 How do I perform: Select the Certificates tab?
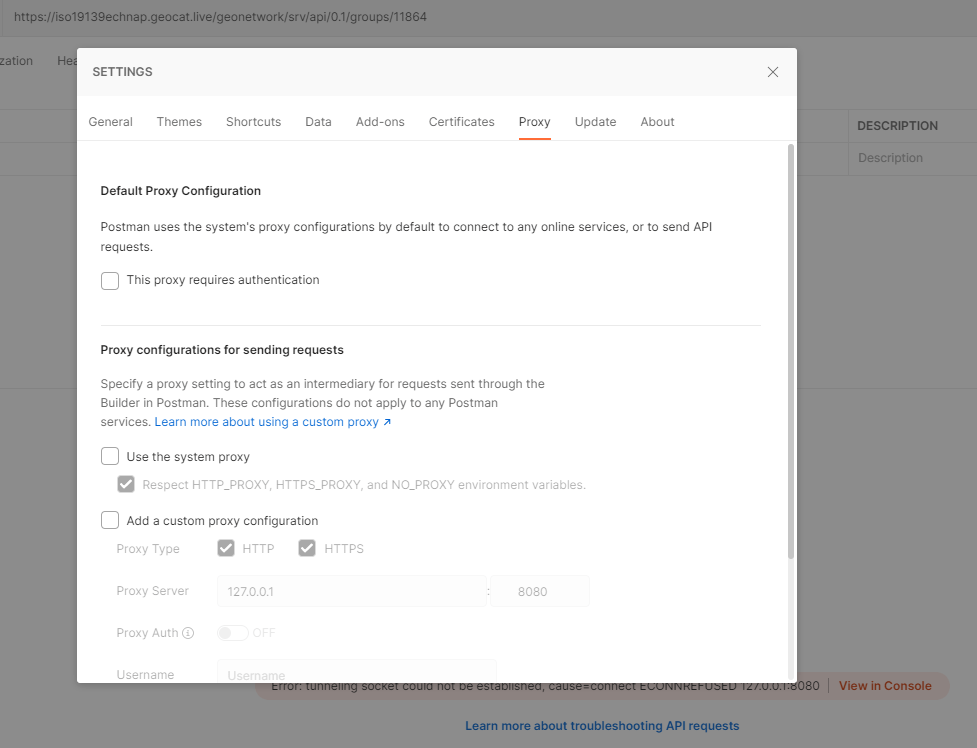pos(461,122)
